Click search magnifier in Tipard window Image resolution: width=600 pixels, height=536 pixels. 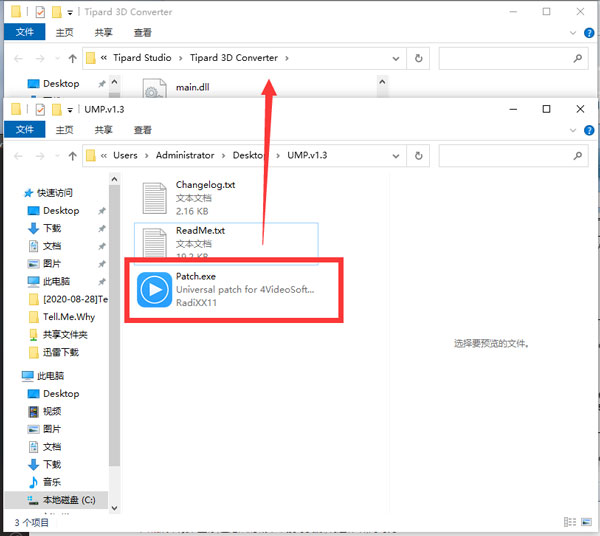point(577,58)
